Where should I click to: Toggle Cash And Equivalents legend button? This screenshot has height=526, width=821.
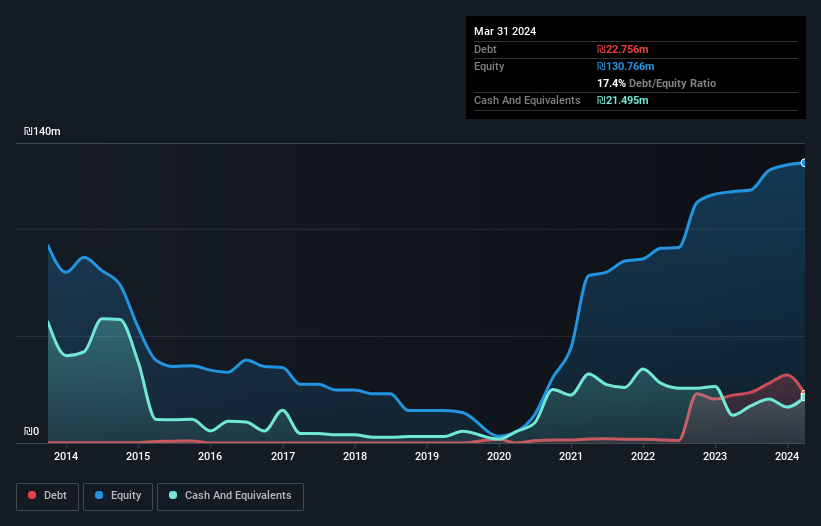point(230,496)
